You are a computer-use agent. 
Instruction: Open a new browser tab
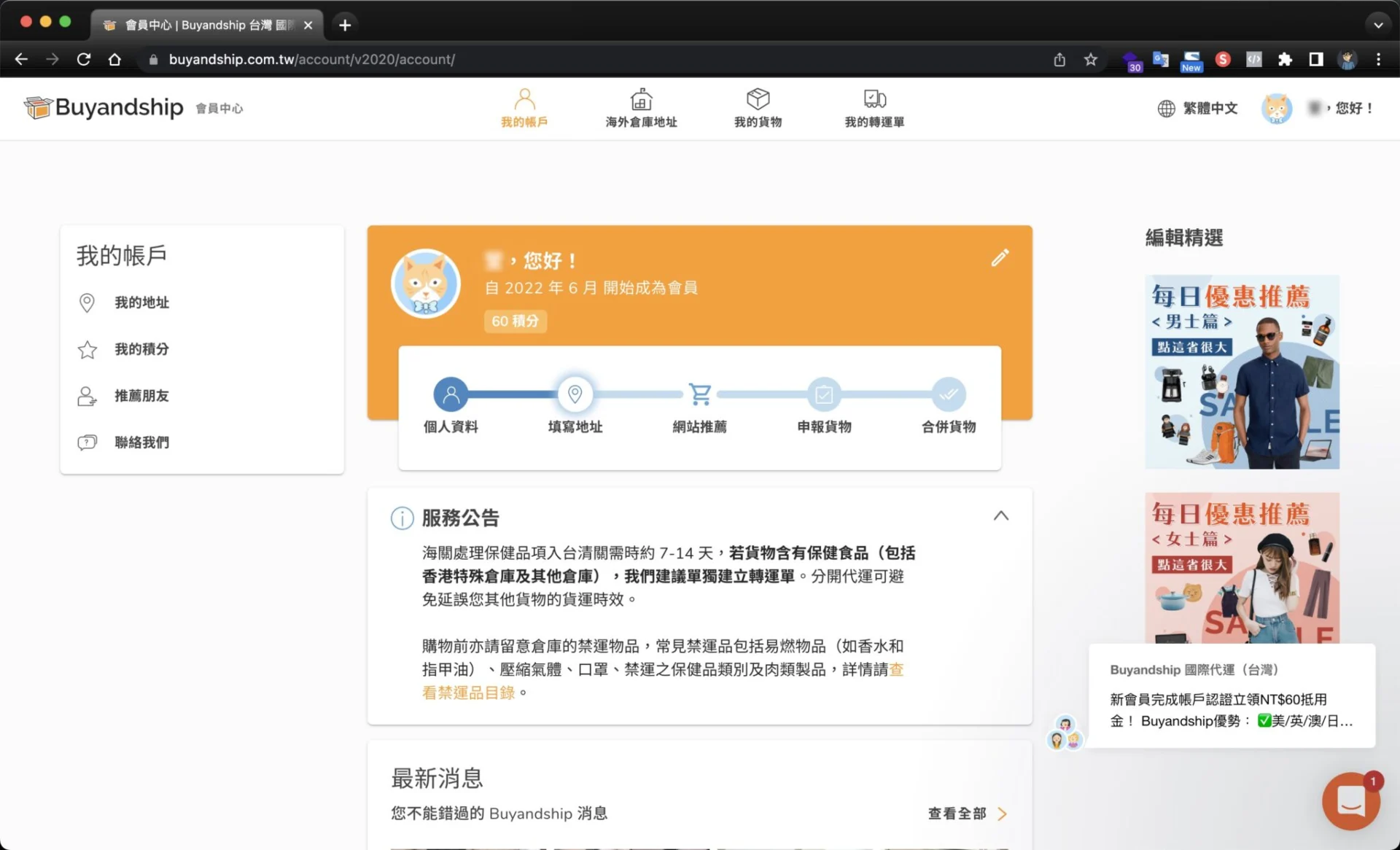click(345, 25)
